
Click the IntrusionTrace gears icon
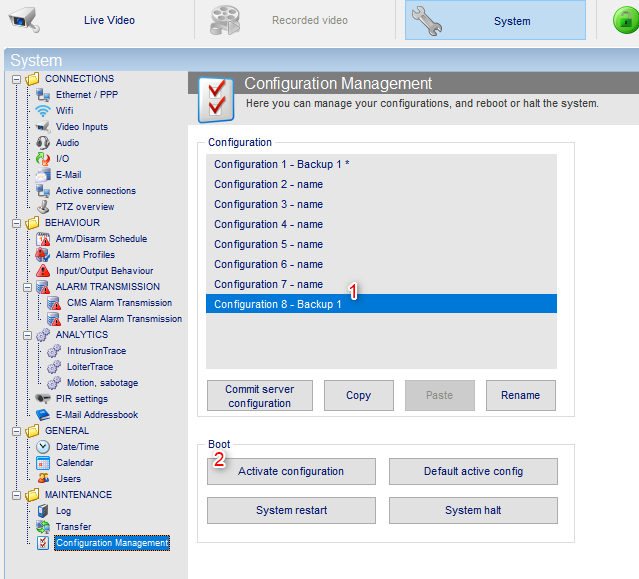click(54, 351)
